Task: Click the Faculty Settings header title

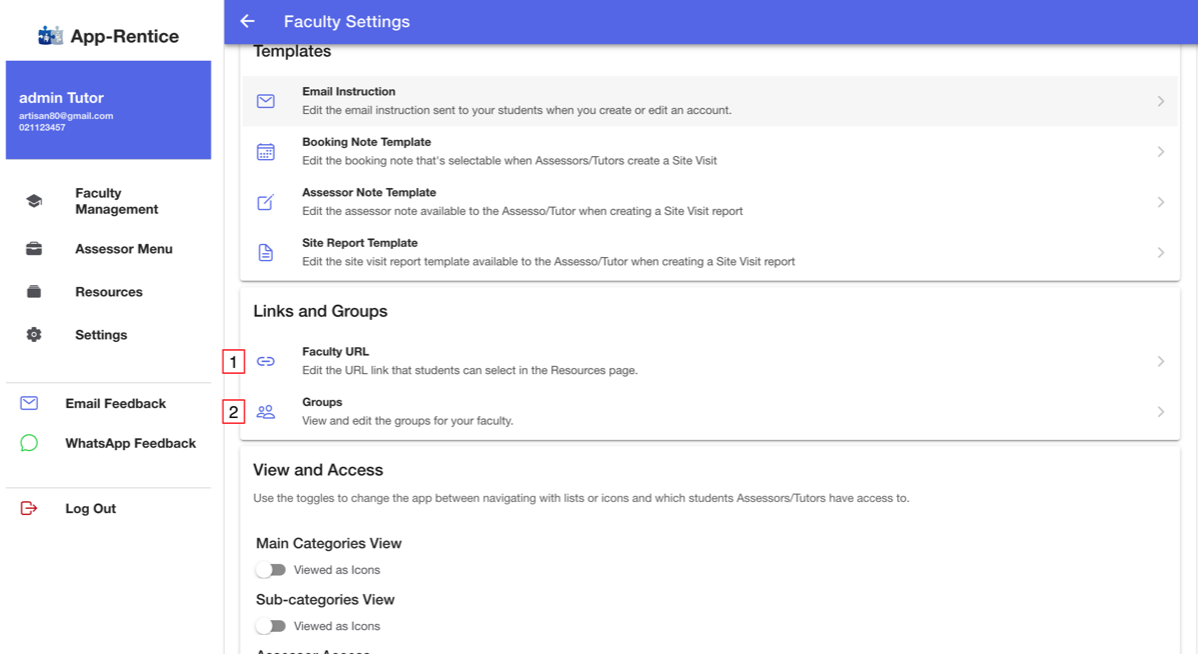Action: [x=347, y=21]
